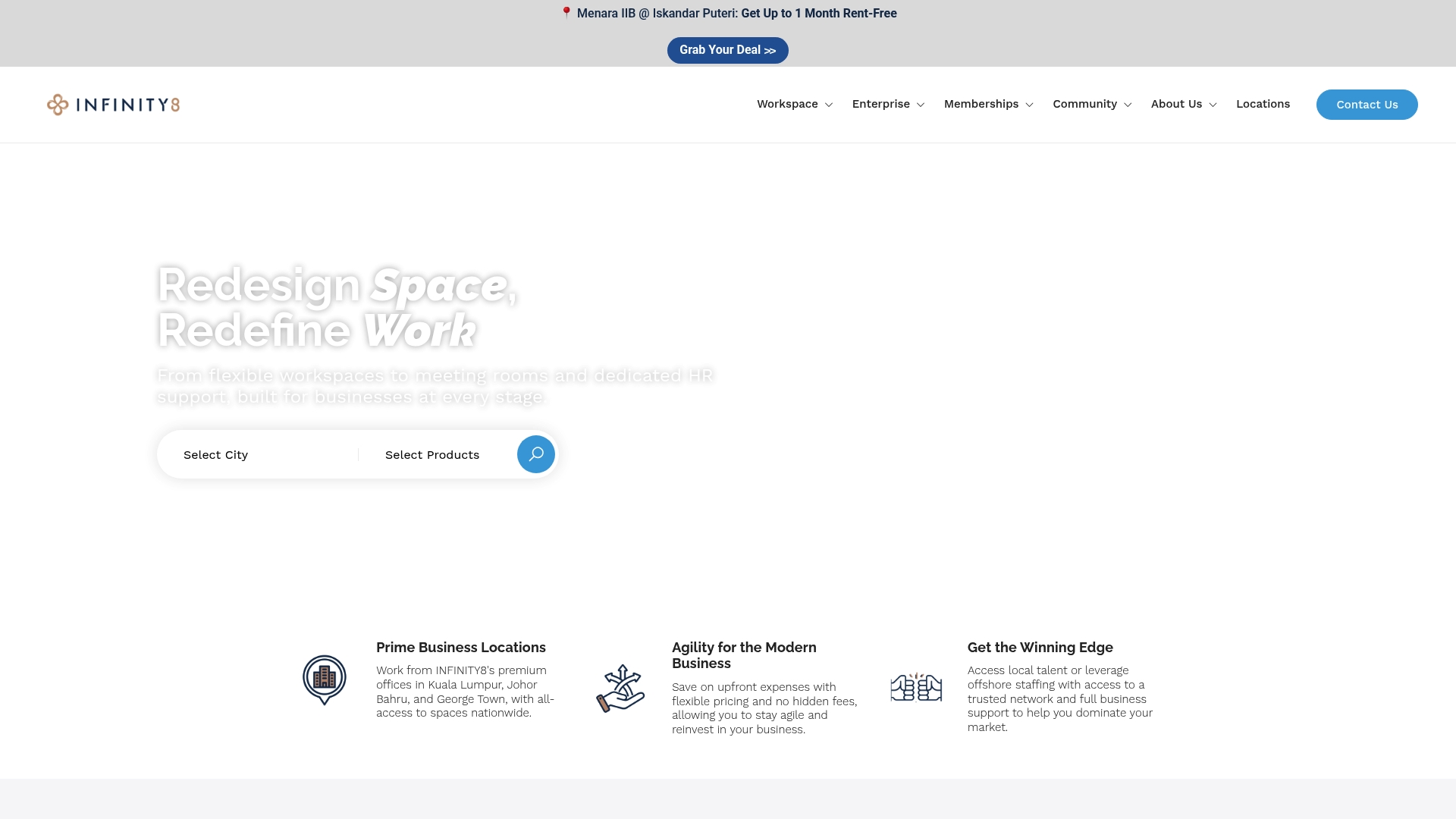Click the Contact Us button
The height and width of the screenshot is (819, 1456).
tap(1367, 105)
